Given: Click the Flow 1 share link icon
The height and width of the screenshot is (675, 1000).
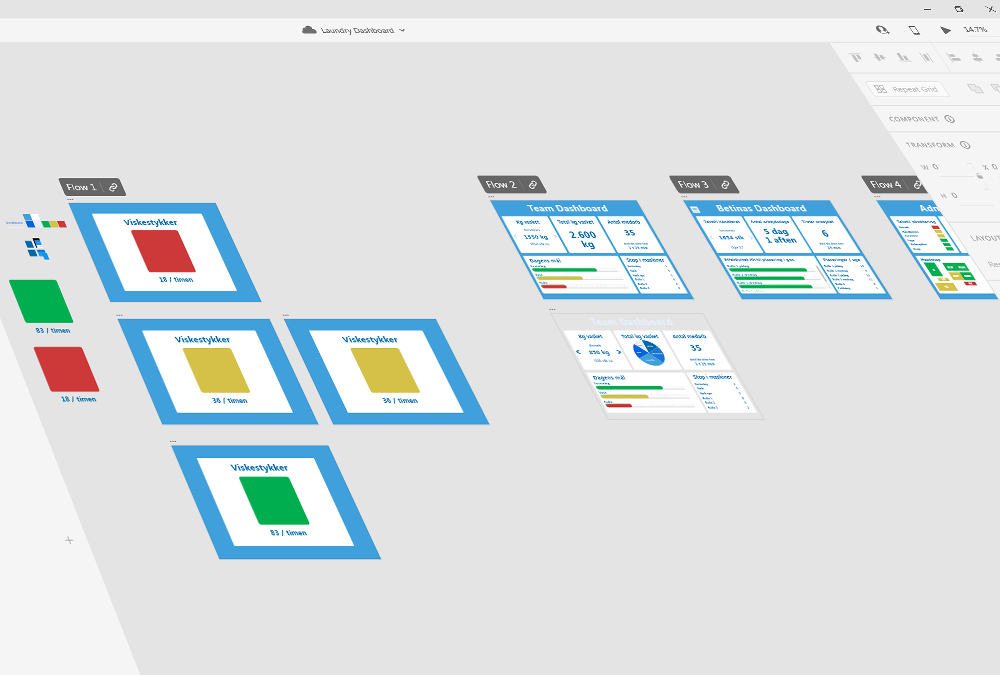Looking at the screenshot, I should click(113, 187).
